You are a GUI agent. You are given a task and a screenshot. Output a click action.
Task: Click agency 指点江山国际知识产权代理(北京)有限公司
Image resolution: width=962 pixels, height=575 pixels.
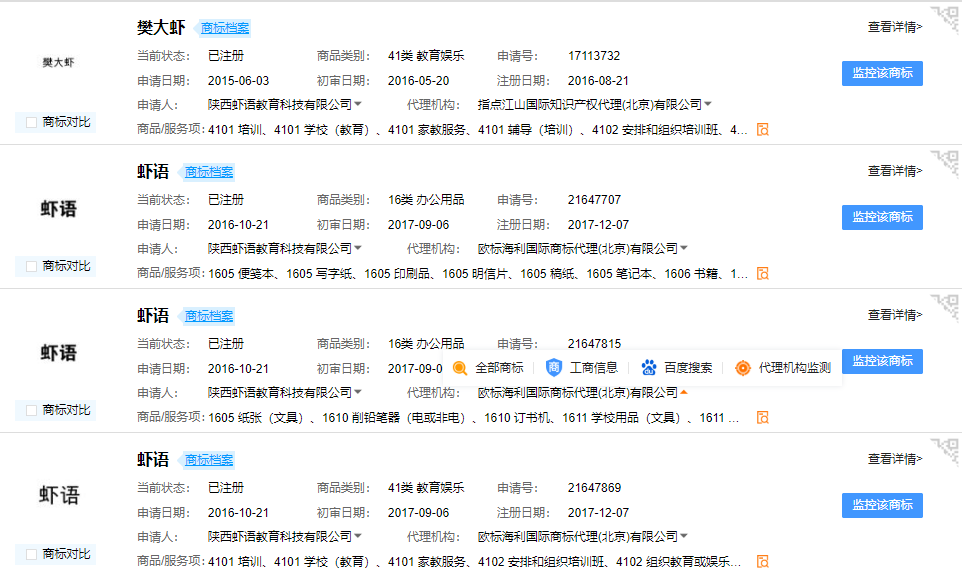[x=590, y=105]
